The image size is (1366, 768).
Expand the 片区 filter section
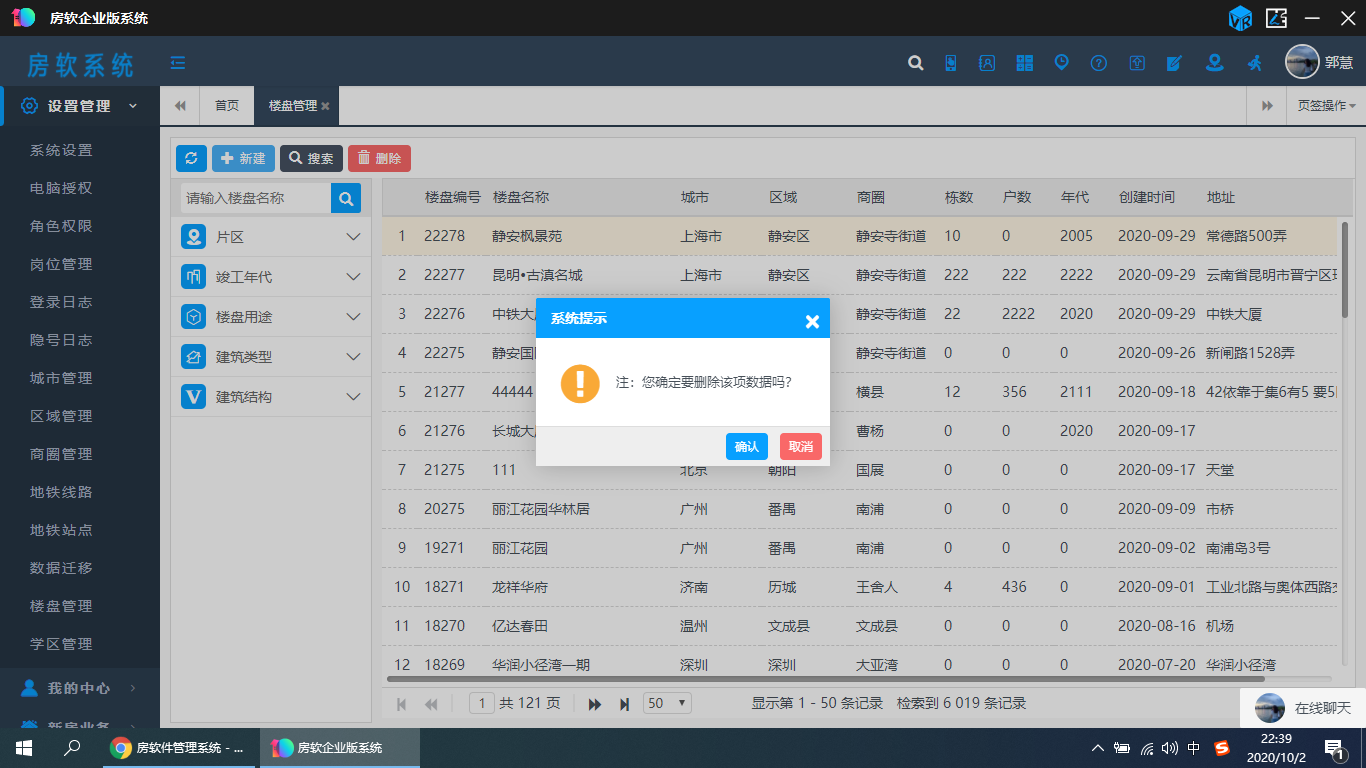click(x=271, y=237)
